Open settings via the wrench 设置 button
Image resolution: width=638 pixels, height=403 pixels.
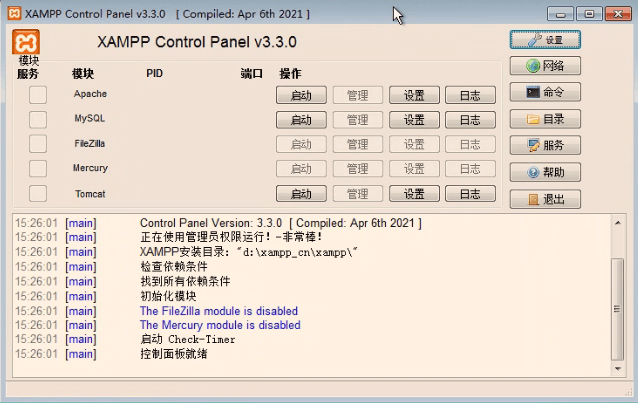click(x=545, y=40)
